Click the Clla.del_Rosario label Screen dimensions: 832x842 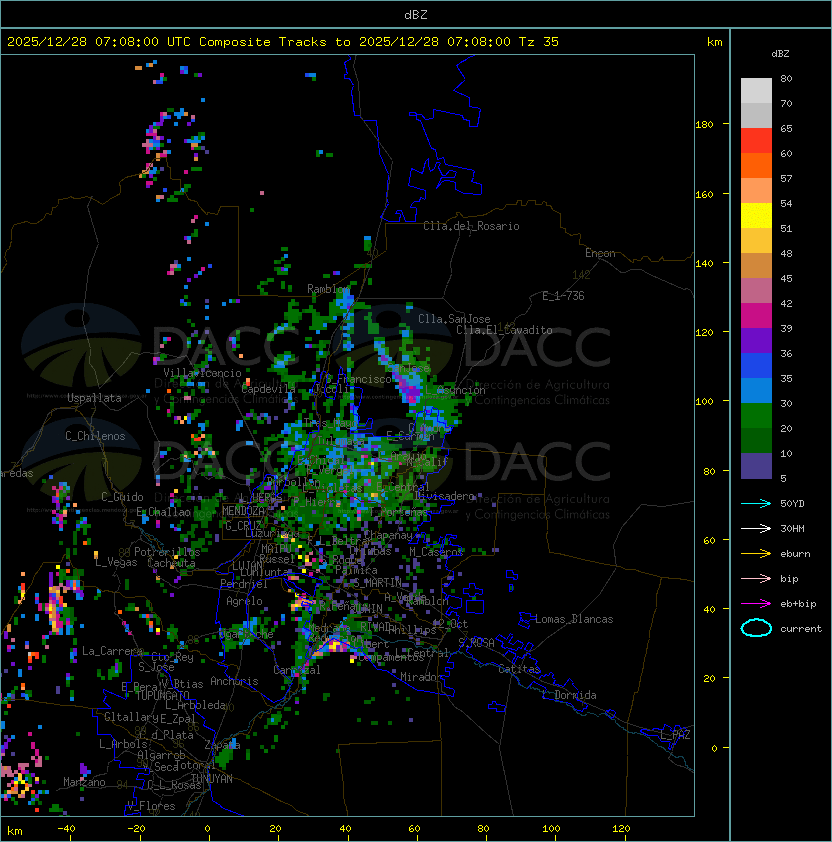point(471,226)
